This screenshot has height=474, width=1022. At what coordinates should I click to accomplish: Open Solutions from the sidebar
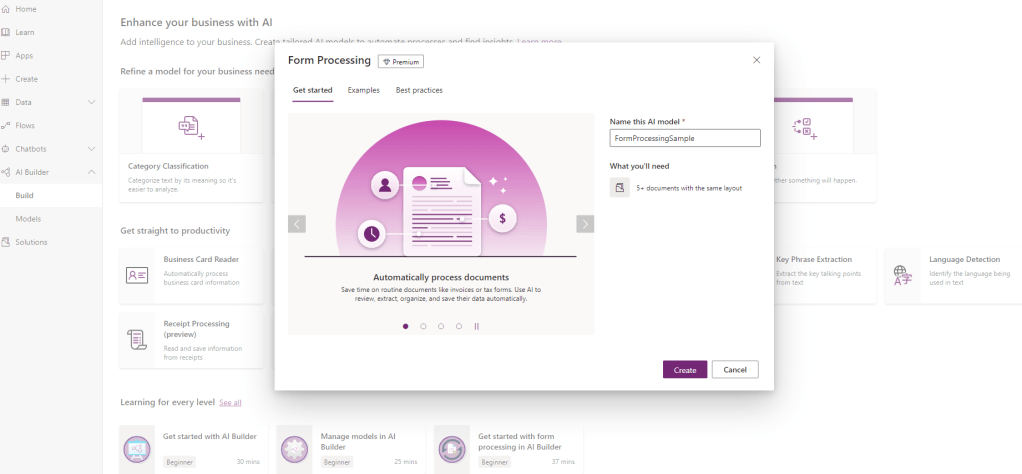pos(6,242)
